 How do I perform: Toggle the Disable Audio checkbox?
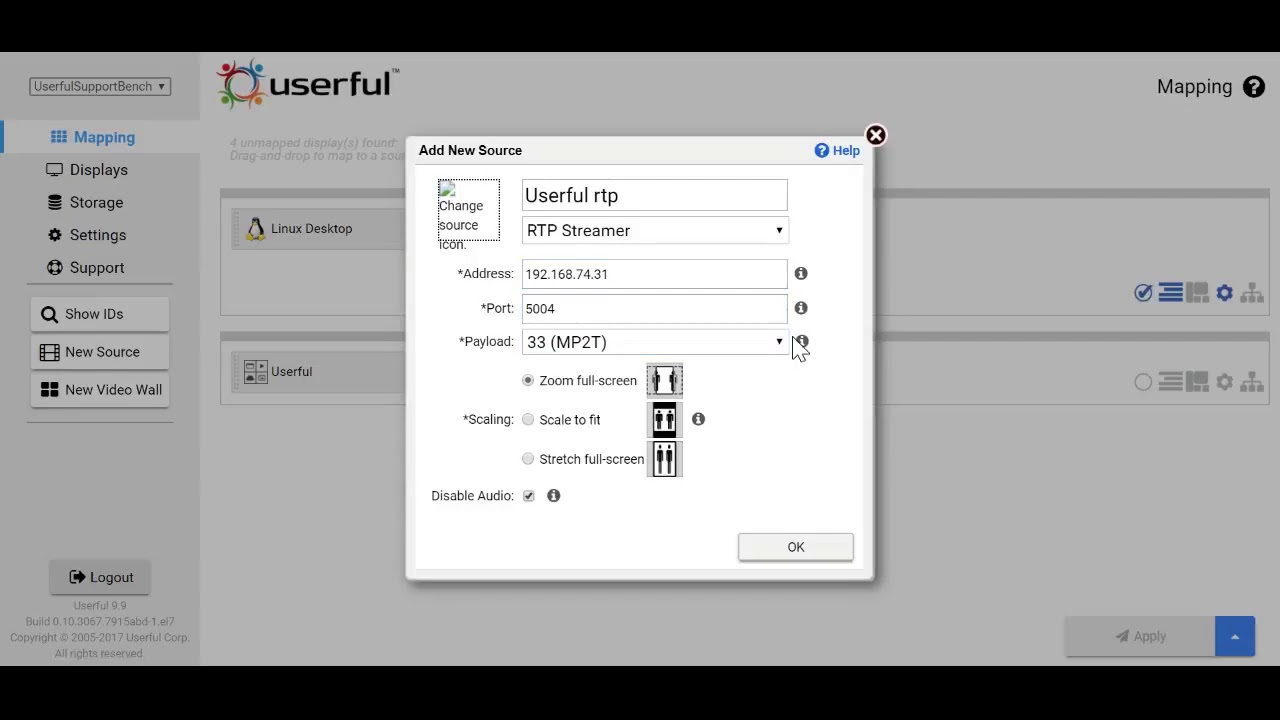click(529, 496)
